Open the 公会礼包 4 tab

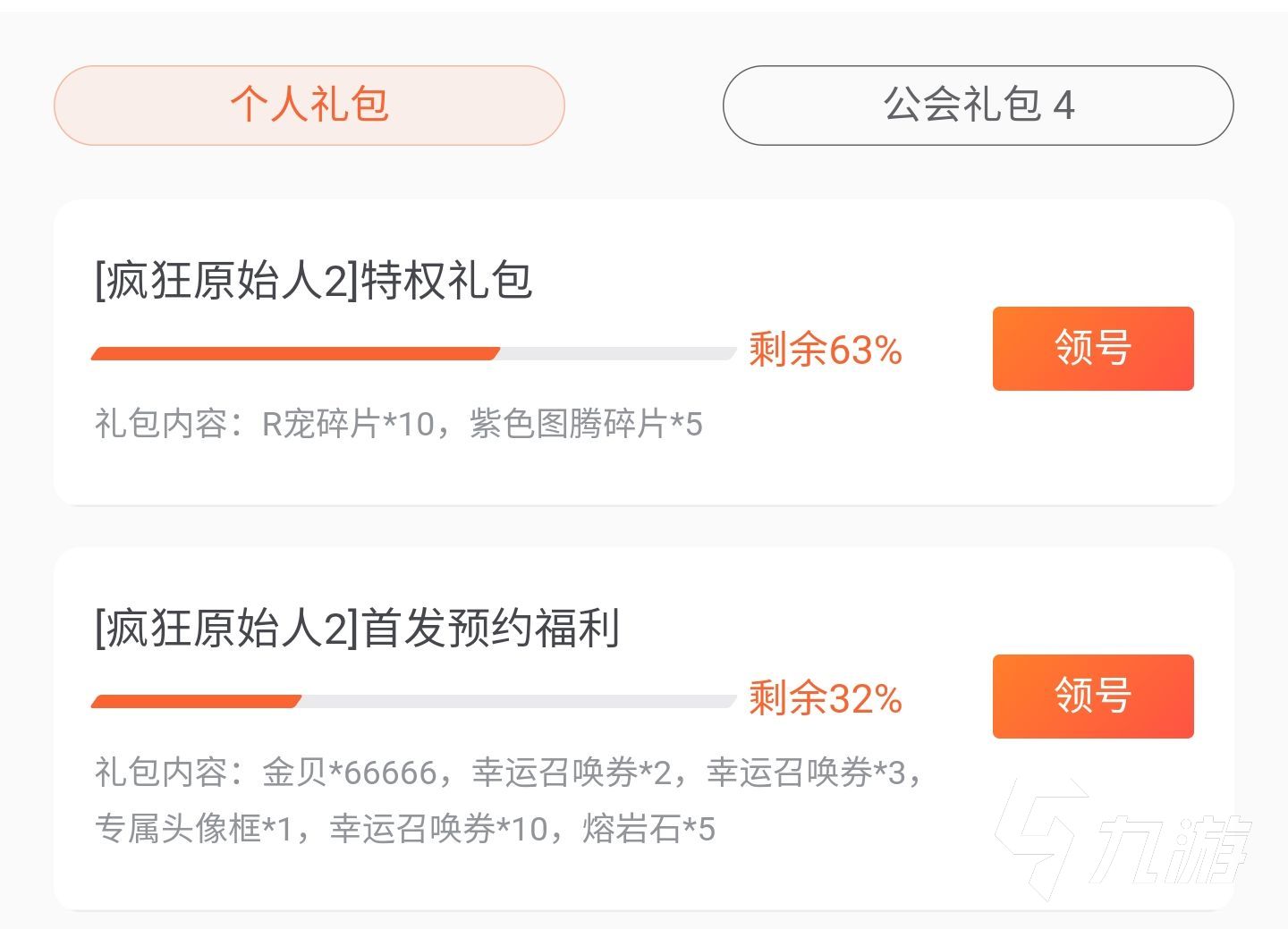(978, 105)
